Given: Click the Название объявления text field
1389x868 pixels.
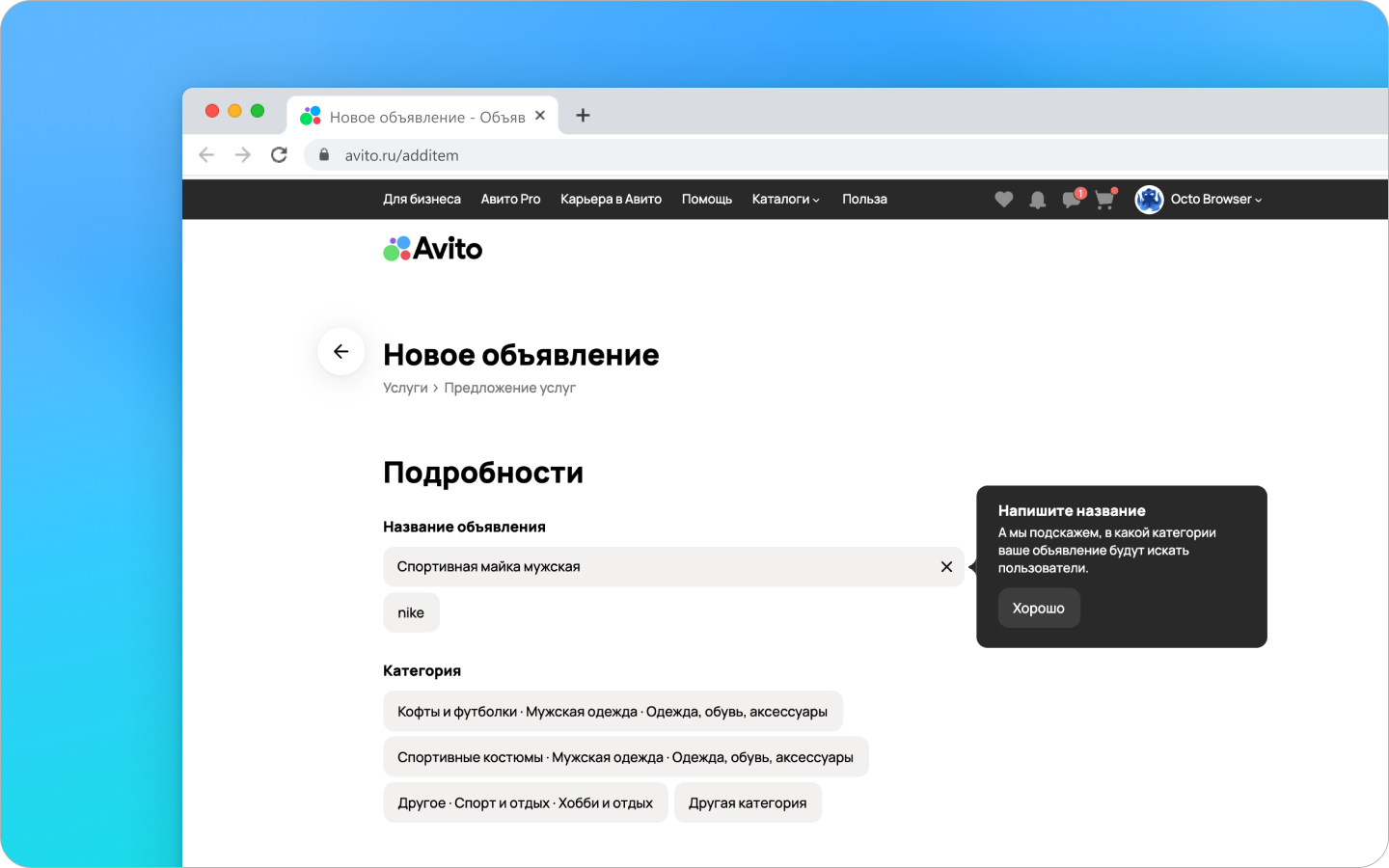Looking at the screenshot, I should [656, 567].
